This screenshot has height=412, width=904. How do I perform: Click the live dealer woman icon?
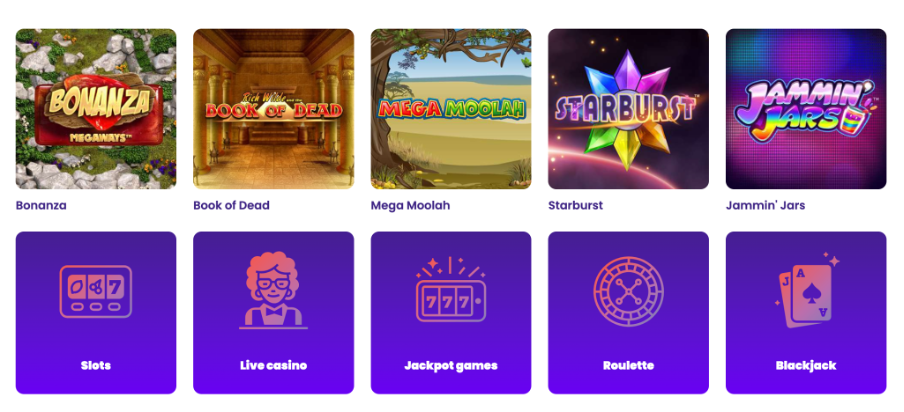273,290
